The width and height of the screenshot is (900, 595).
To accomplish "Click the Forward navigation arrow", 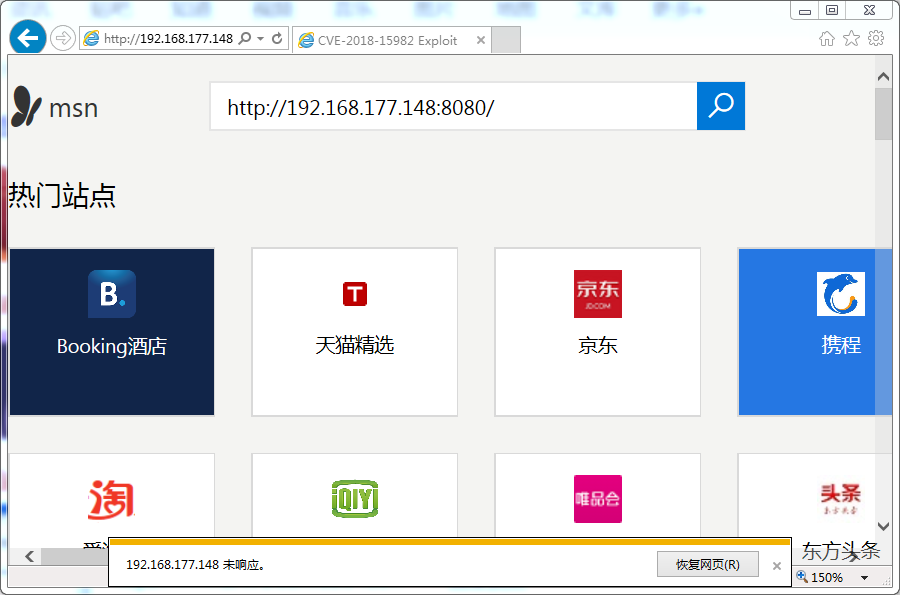I will (x=63, y=38).
